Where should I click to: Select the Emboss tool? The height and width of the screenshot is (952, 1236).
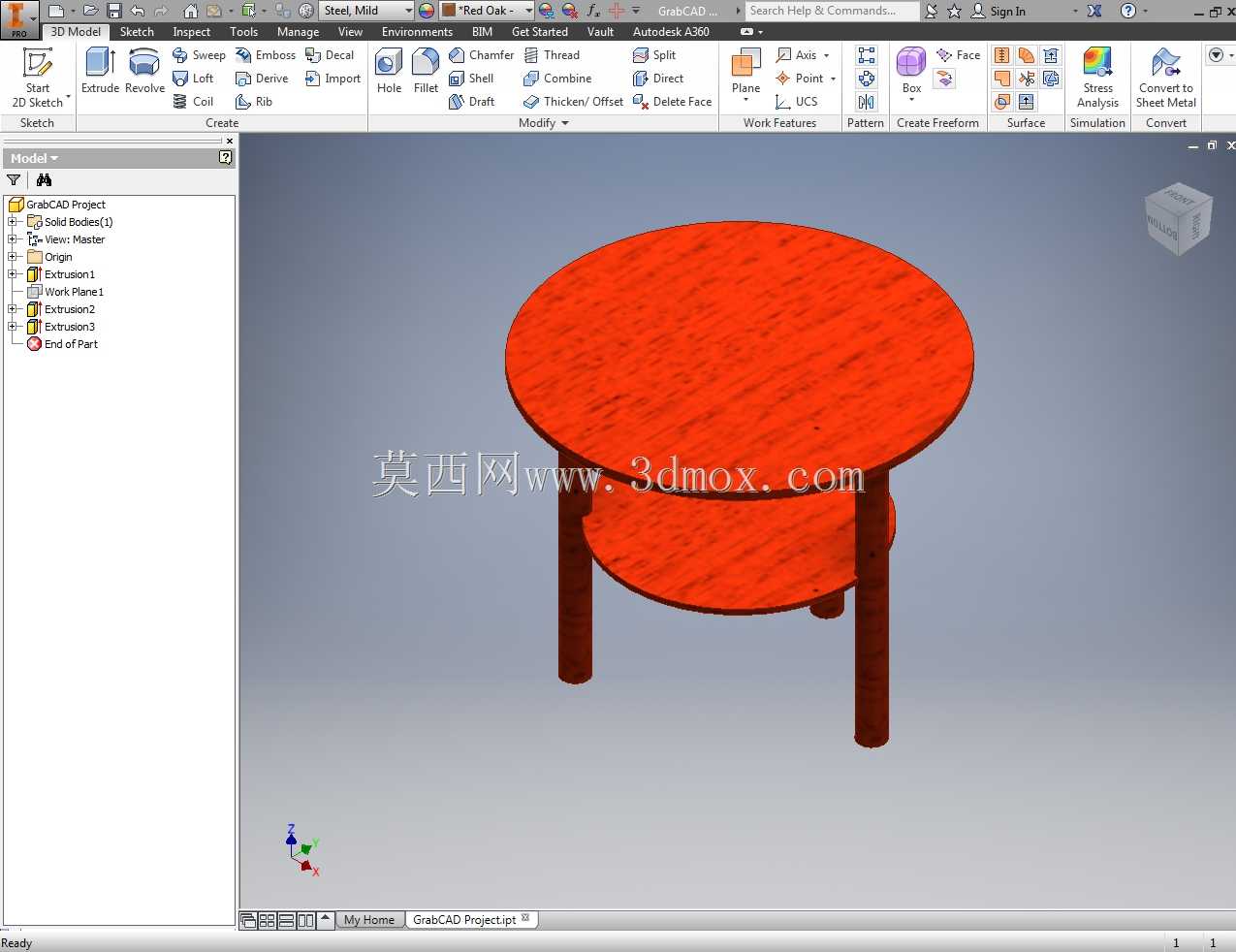pos(266,55)
